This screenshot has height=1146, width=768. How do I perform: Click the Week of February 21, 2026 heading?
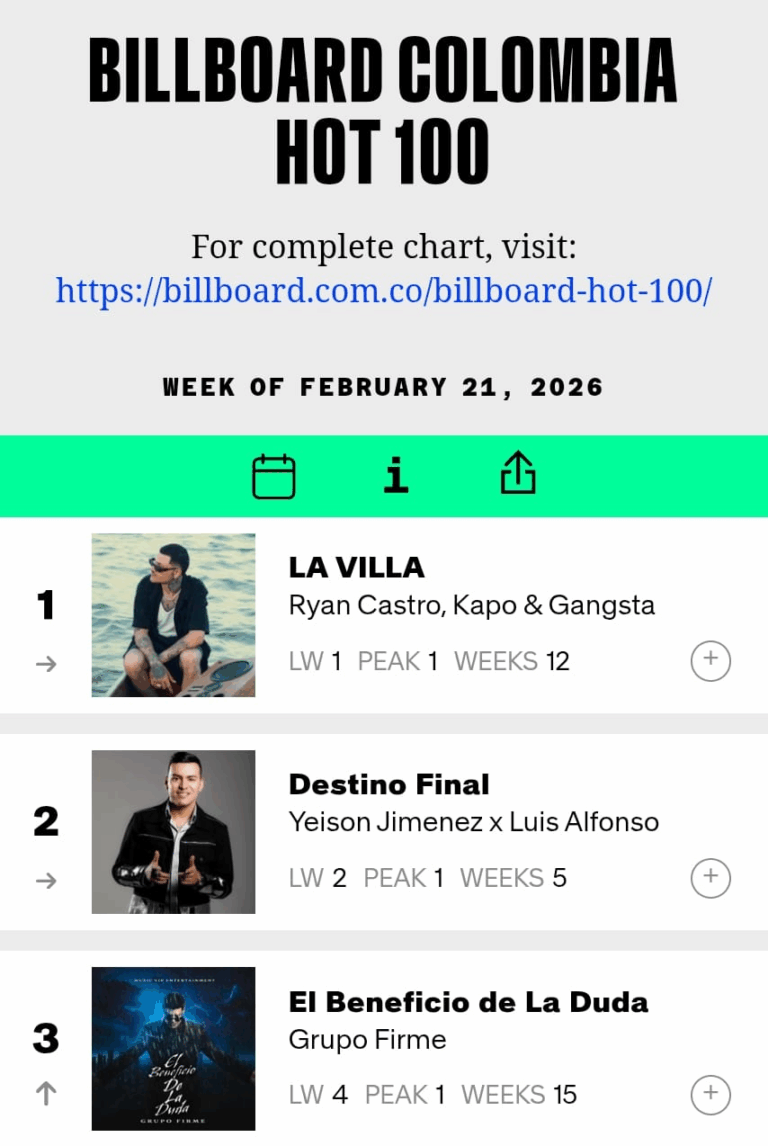pos(383,387)
